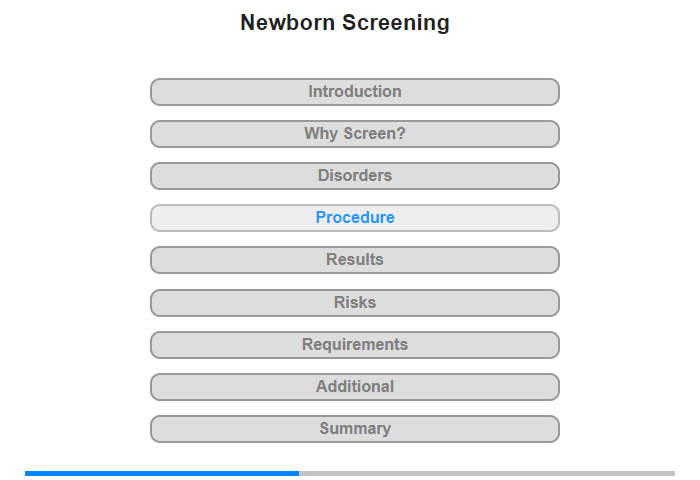Choose the first menu entry, Introduction

coord(355,92)
